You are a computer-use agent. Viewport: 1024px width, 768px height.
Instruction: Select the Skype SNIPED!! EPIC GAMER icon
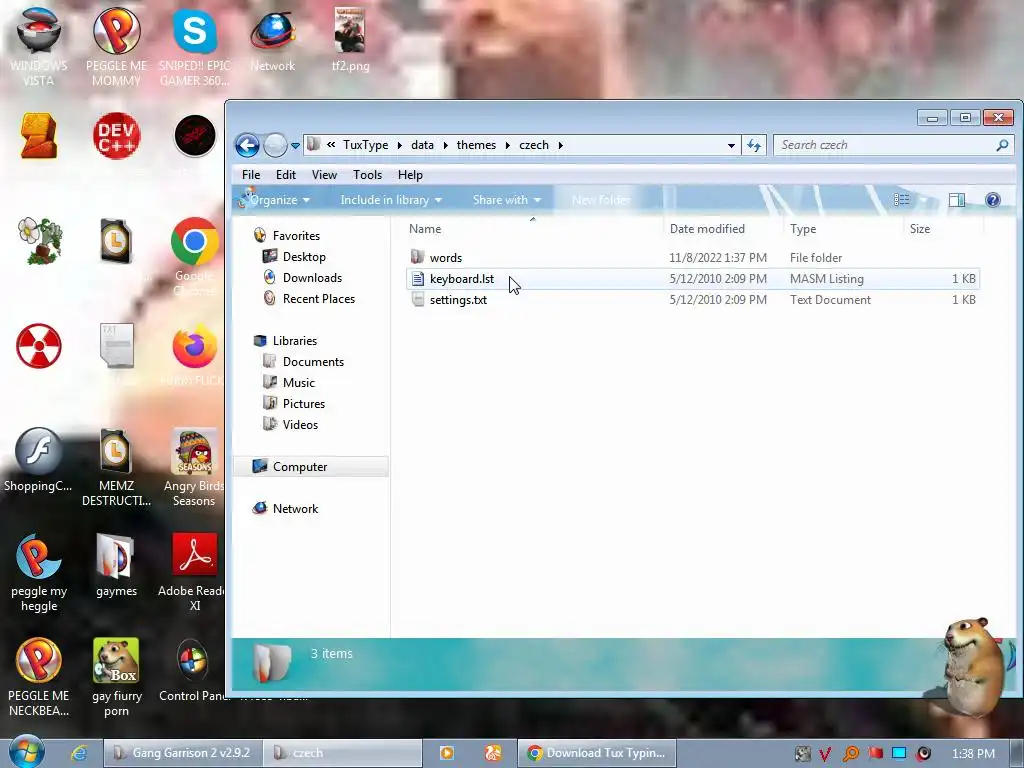pos(195,46)
